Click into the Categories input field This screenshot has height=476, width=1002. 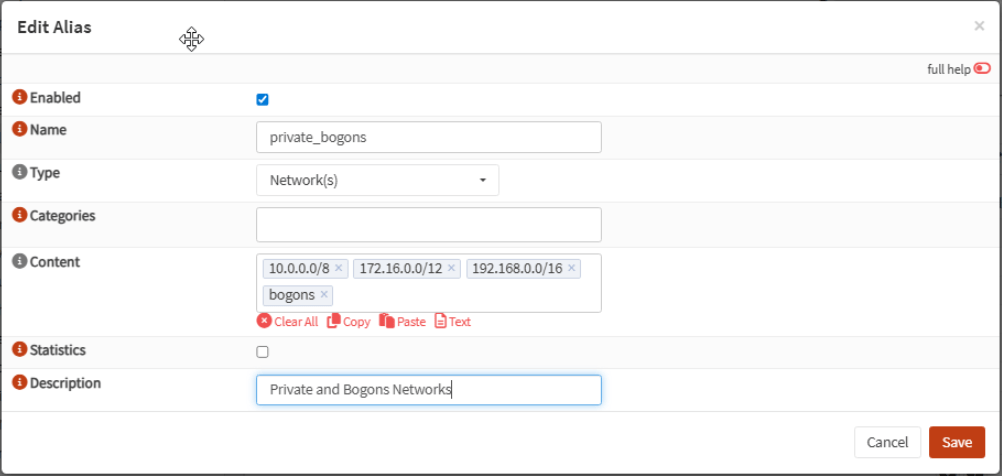(428, 225)
